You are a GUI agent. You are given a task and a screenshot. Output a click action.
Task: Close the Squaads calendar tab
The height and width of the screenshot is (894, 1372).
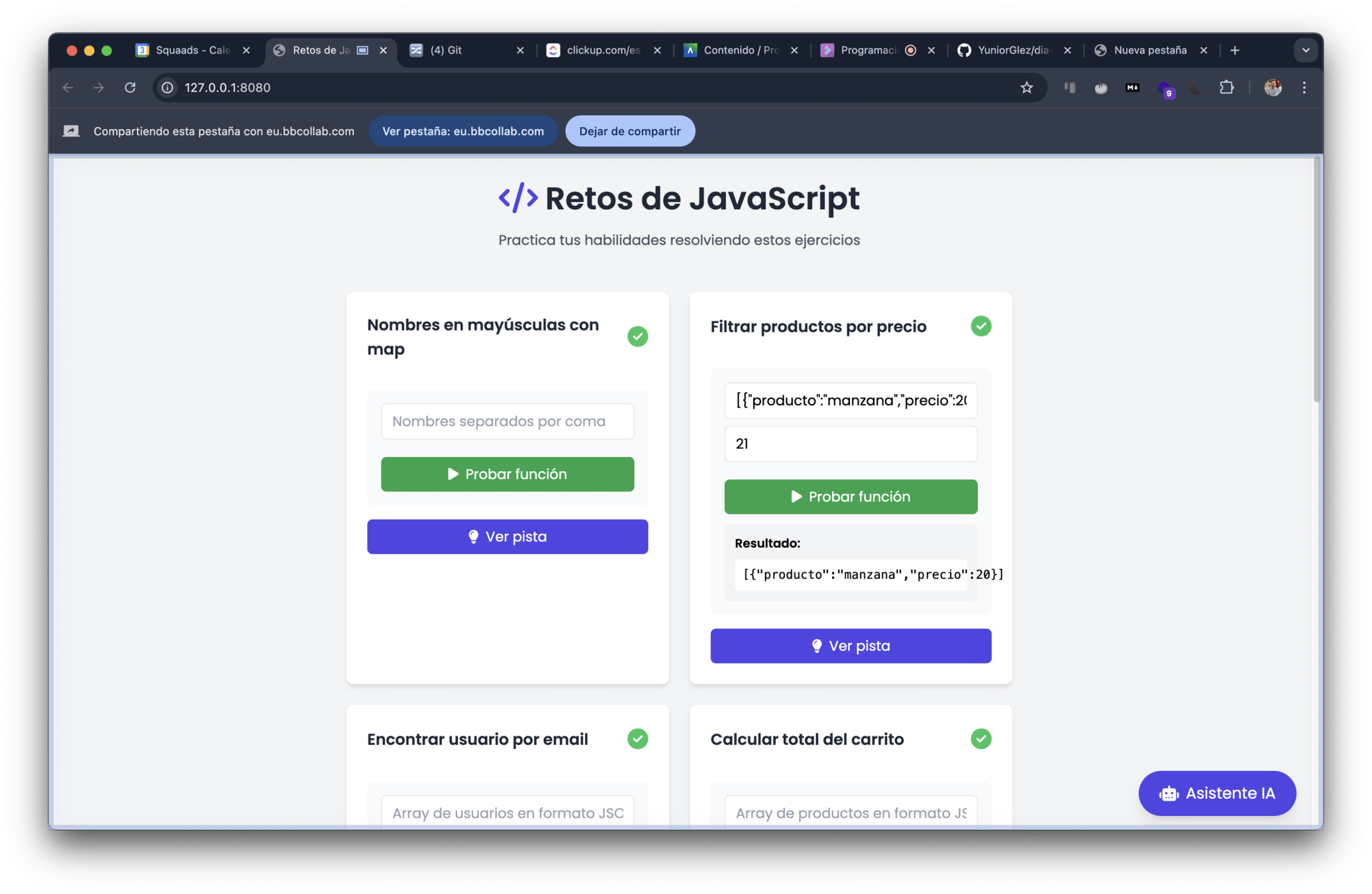pyautogui.click(x=246, y=50)
